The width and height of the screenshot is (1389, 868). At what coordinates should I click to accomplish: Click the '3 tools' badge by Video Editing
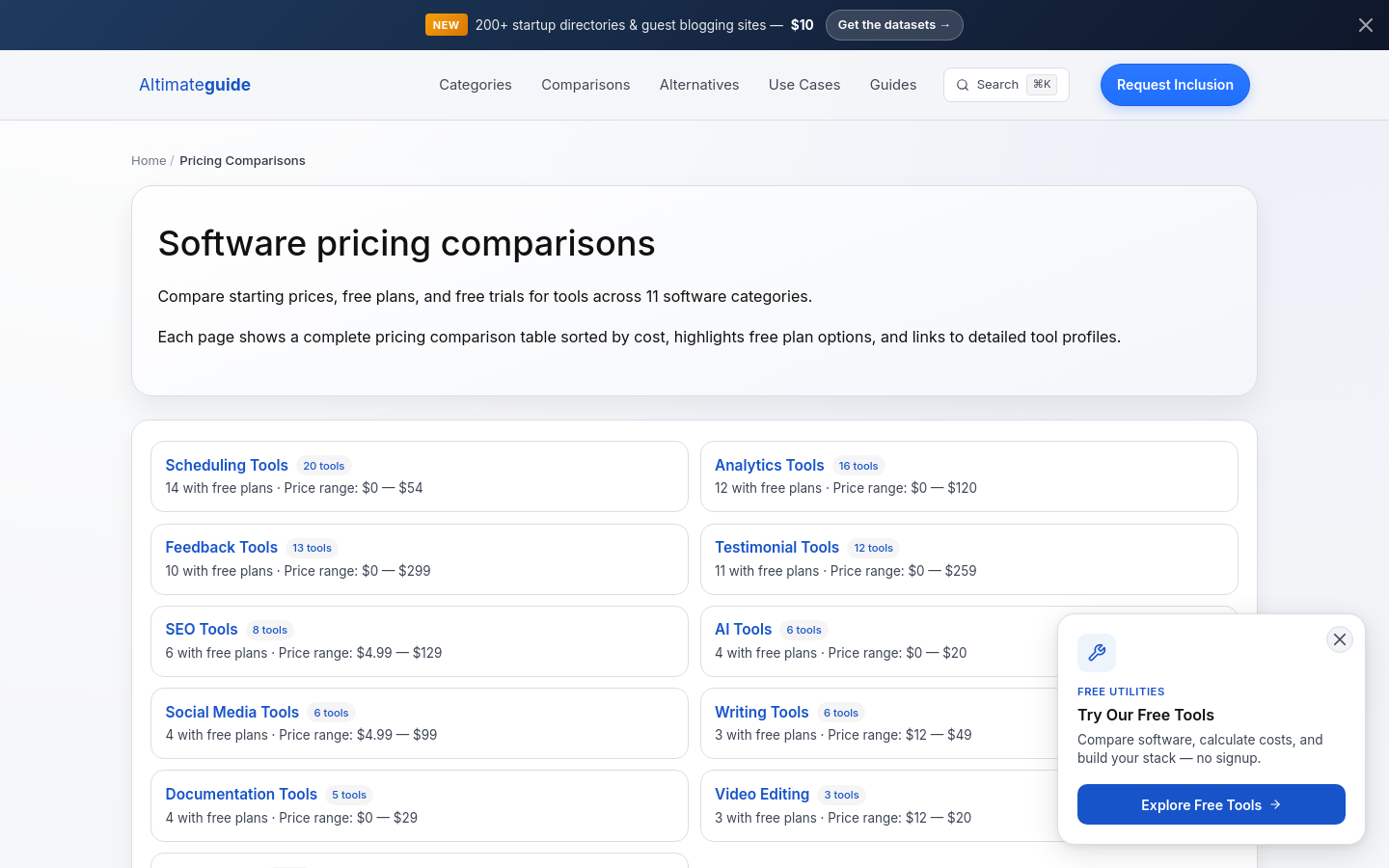tap(841, 795)
